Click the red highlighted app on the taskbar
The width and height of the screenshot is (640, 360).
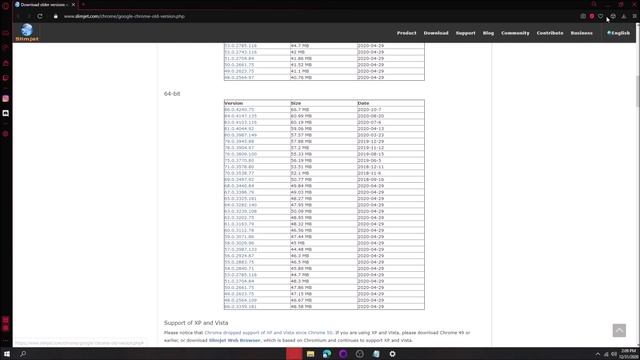pos(294,354)
